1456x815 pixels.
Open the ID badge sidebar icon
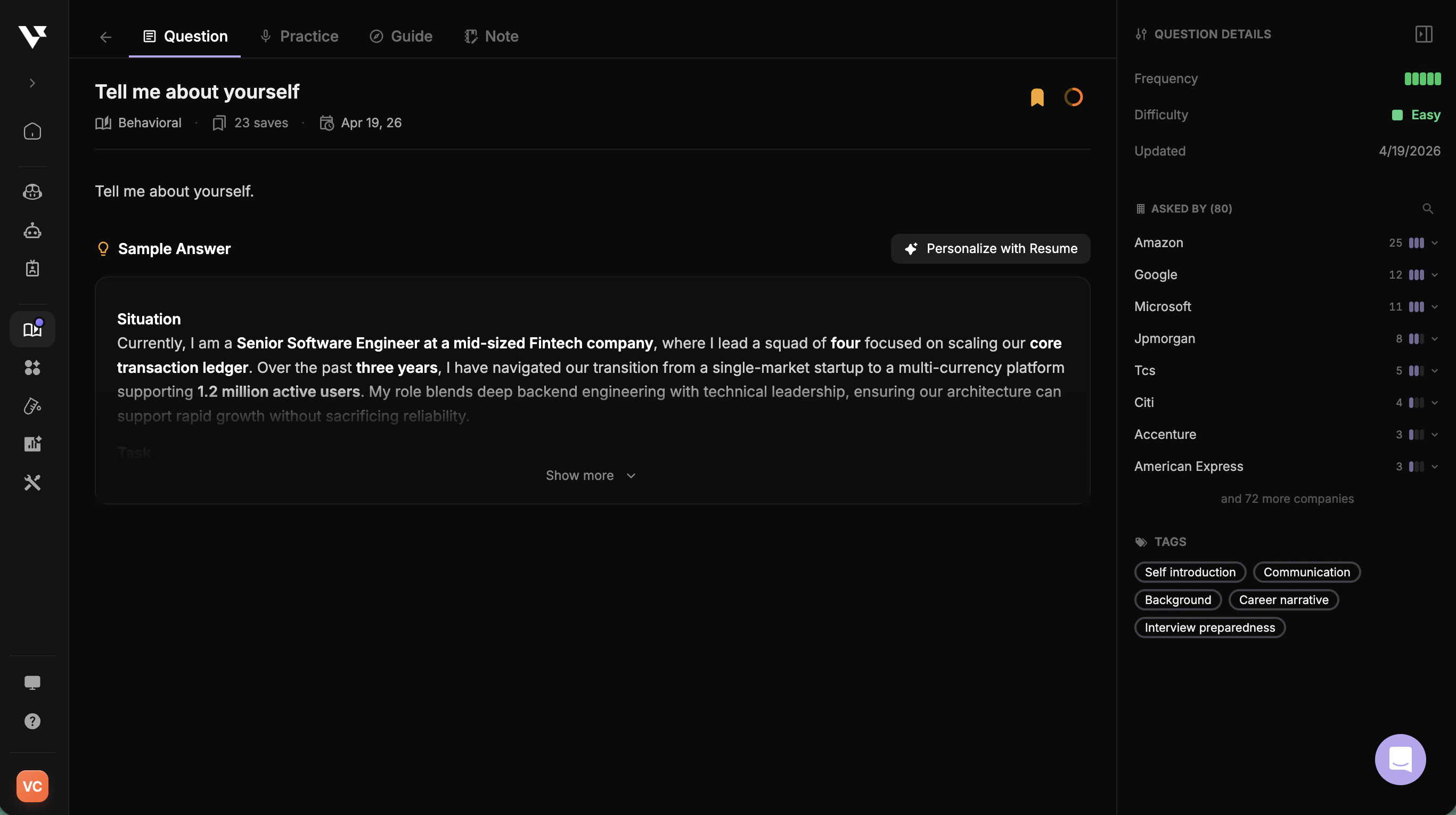click(x=32, y=268)
